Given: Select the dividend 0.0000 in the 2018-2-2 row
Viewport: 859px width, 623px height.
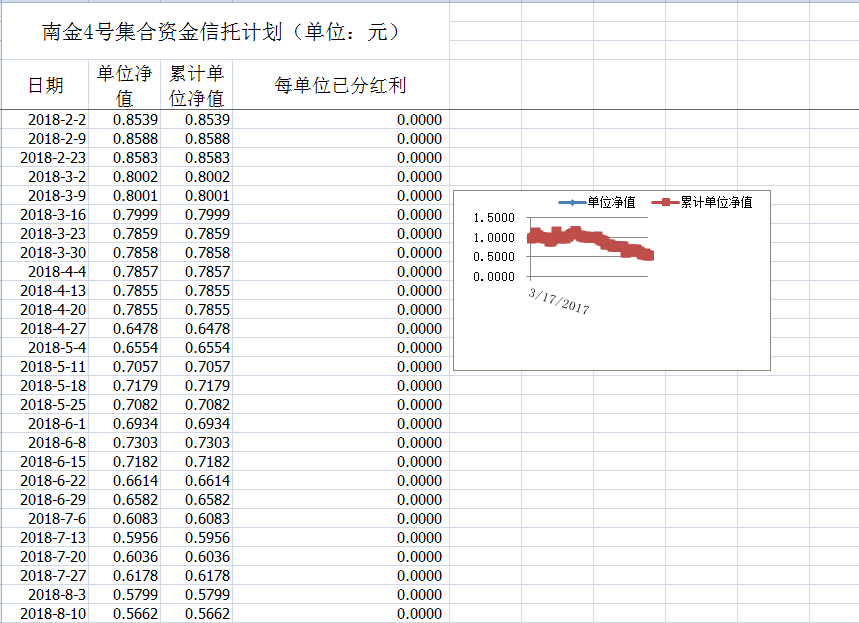Looking at the screenshot, I should (x=341, y=119).
